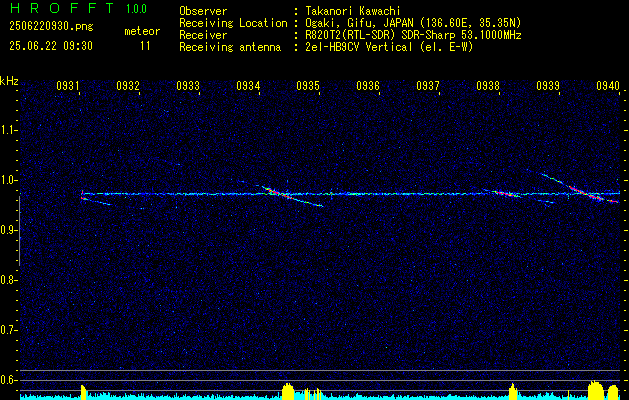629x400 pixels.
Task: Click the Observer label
Action: [x=203, y=11]
